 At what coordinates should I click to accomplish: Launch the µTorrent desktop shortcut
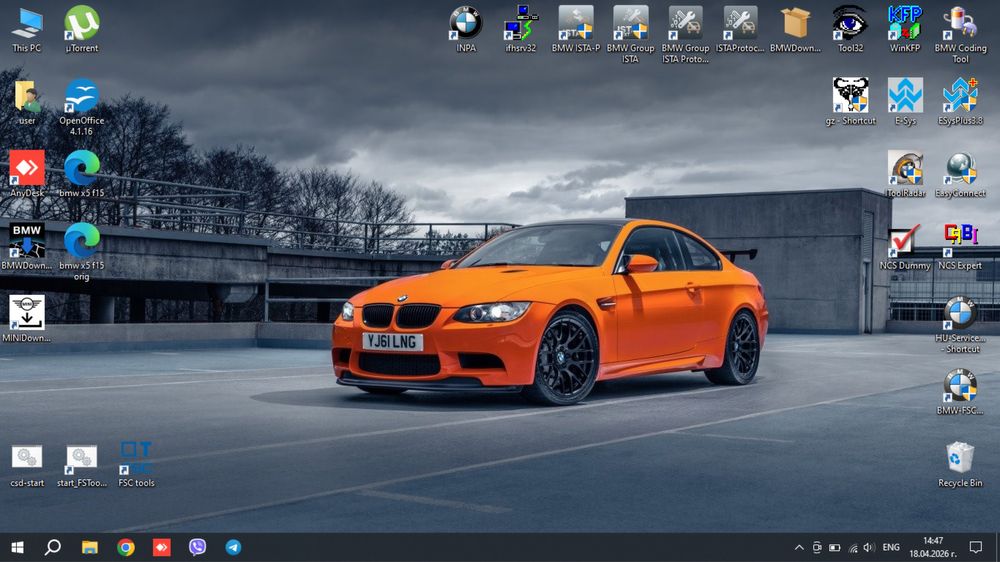pos(82,29)
